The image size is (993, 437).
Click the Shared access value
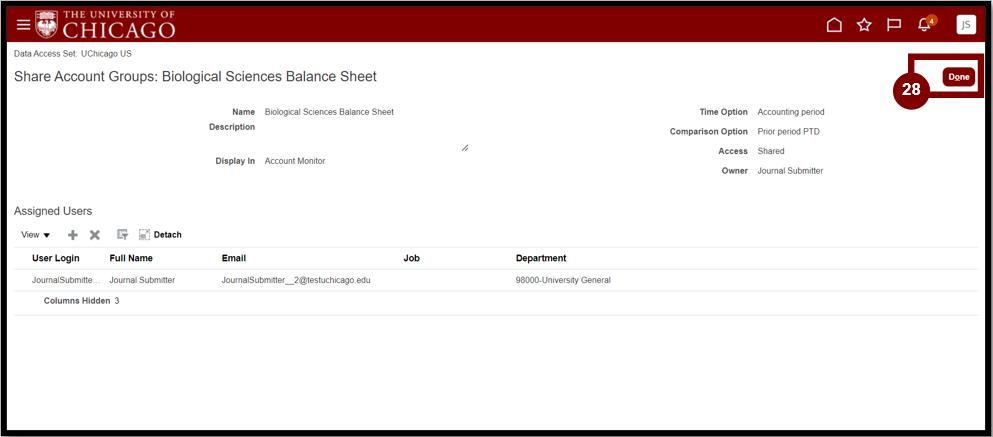click(771, 151)
